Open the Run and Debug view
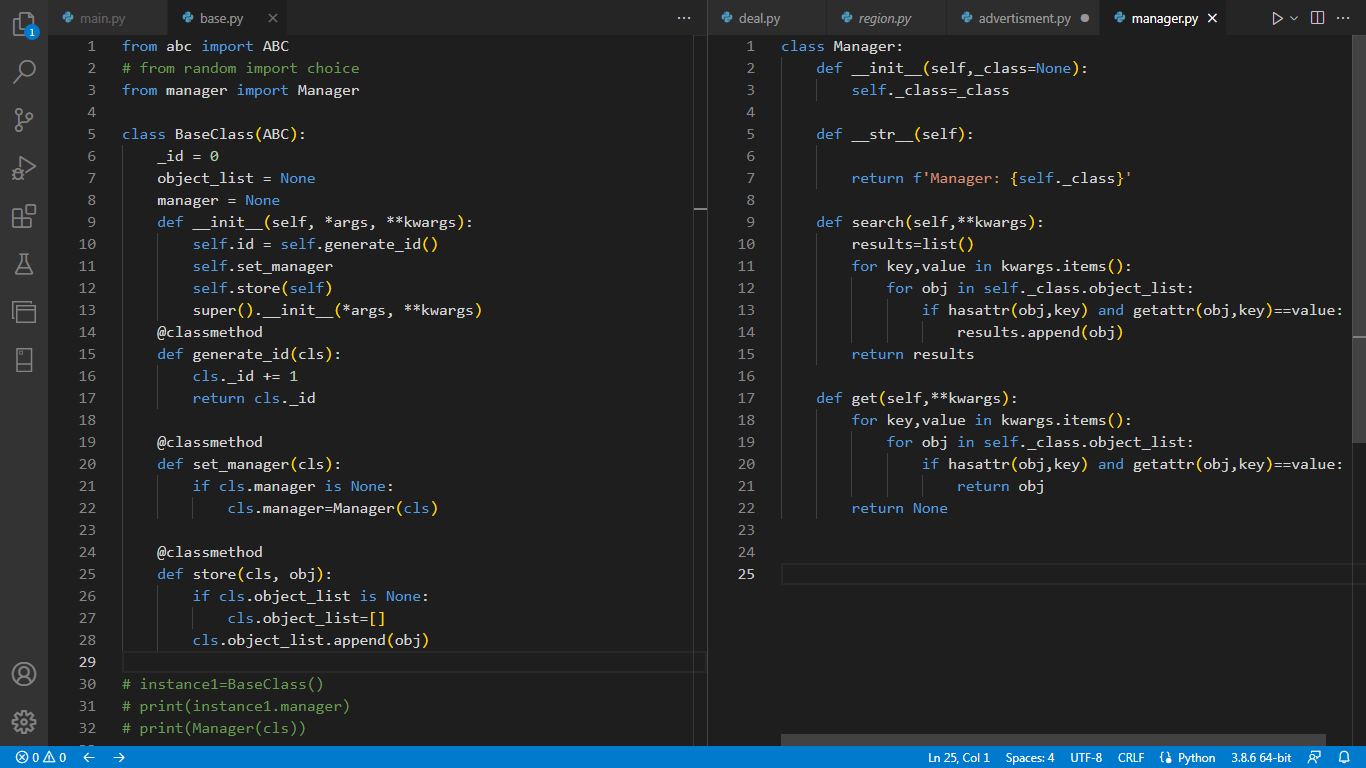 click(24, 168)
